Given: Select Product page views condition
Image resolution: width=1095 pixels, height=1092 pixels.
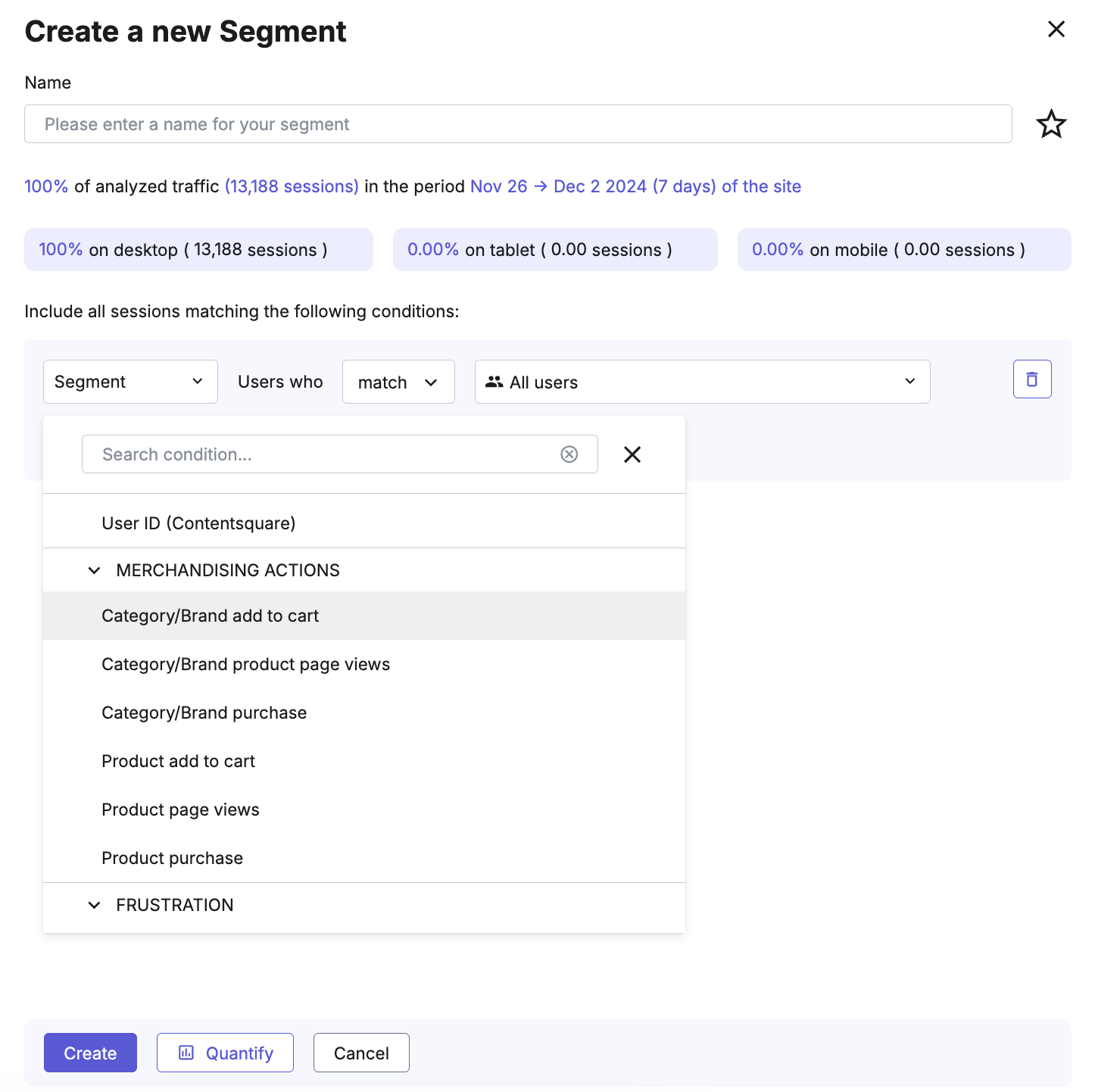Looking at the screenshot, I should tap(364, 810).
